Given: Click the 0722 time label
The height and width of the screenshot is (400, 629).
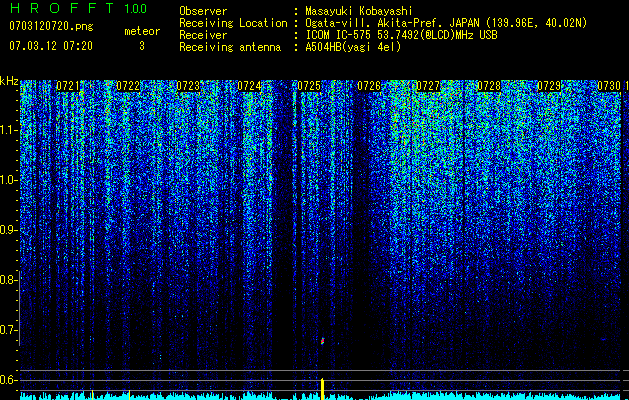Looking at the screenshot, I should (x=128, y=86).
